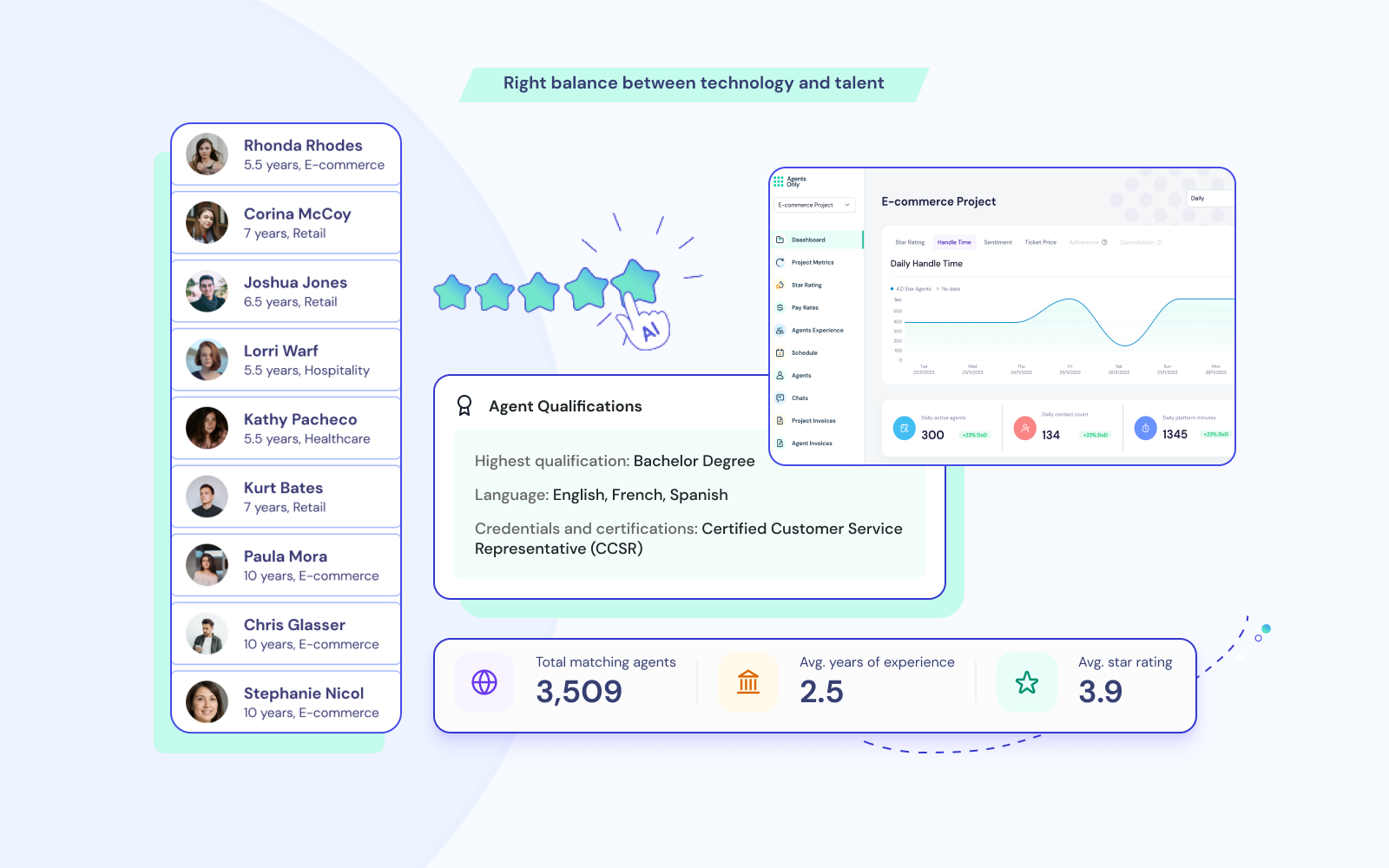Click the help icon beside Adherence

click(x=1104, y=242)
